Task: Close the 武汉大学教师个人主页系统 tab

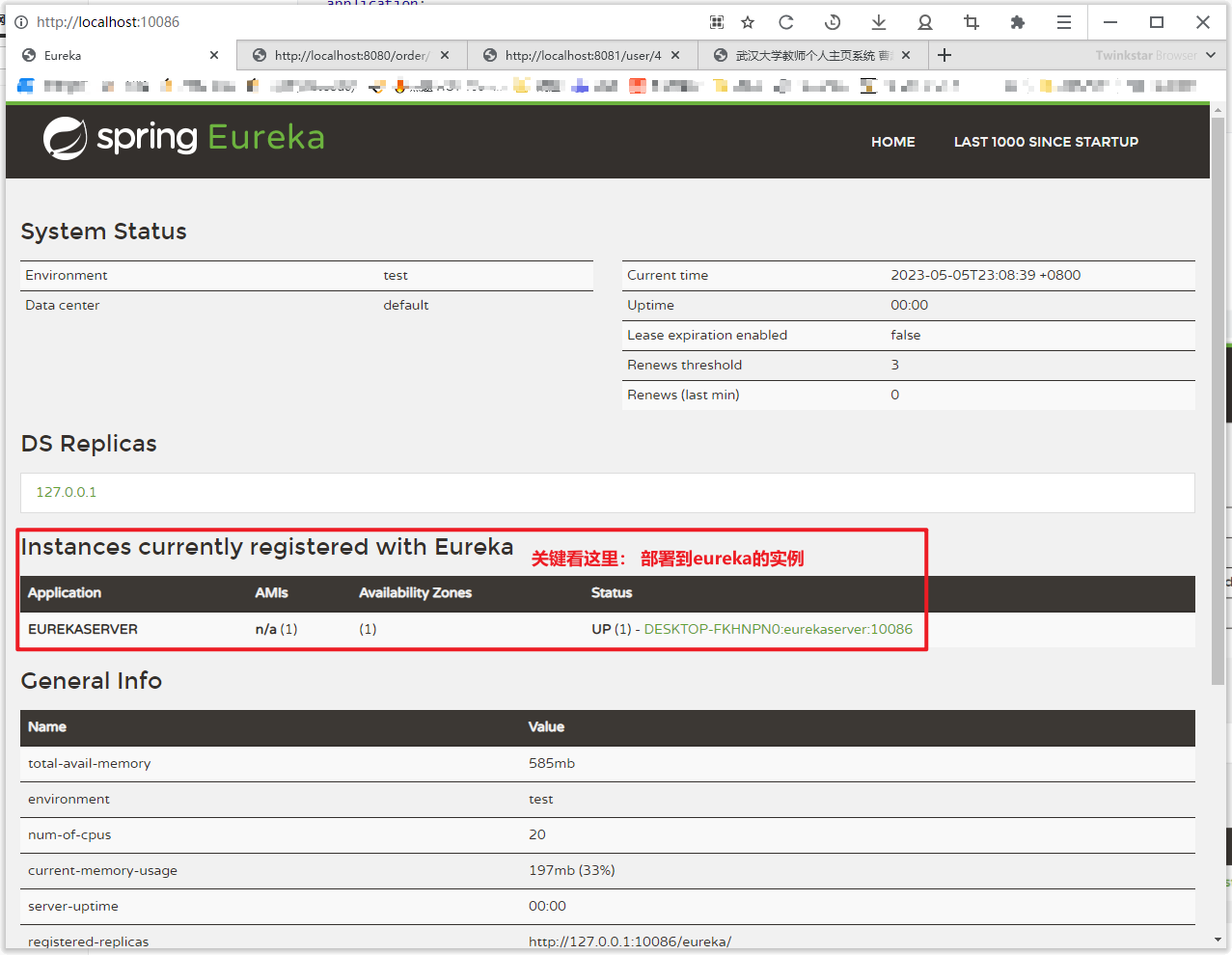Action: pos(906,55)
